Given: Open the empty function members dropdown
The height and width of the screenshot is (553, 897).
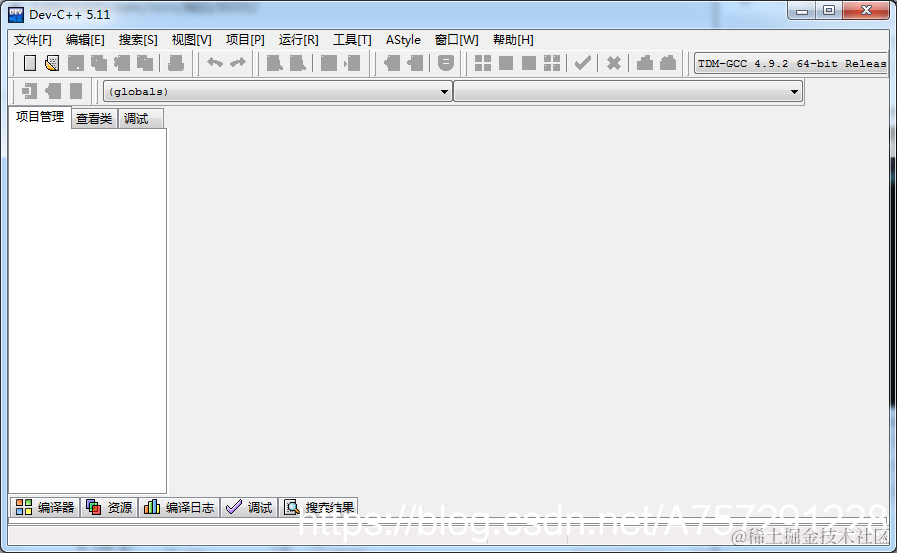Looking at the screenshot, I should point(628,91).
